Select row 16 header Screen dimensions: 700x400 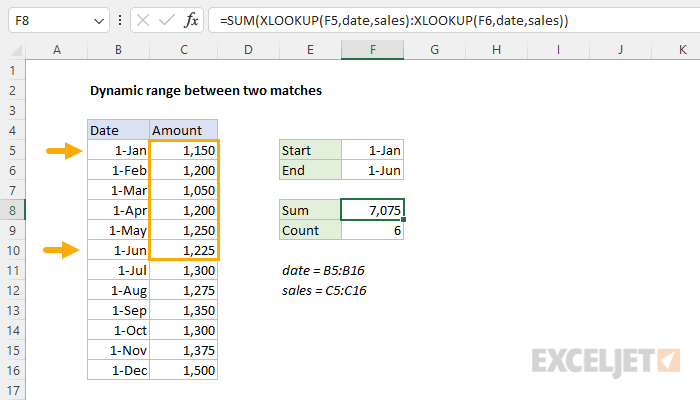pos(12,371)
